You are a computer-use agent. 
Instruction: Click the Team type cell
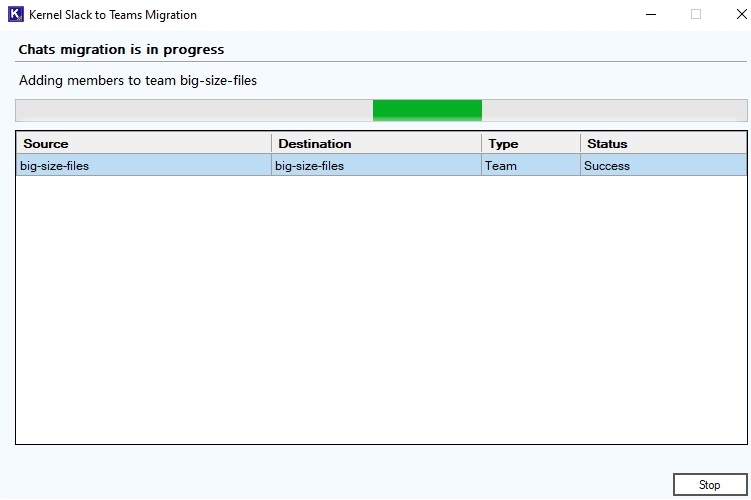click(531, 166)
